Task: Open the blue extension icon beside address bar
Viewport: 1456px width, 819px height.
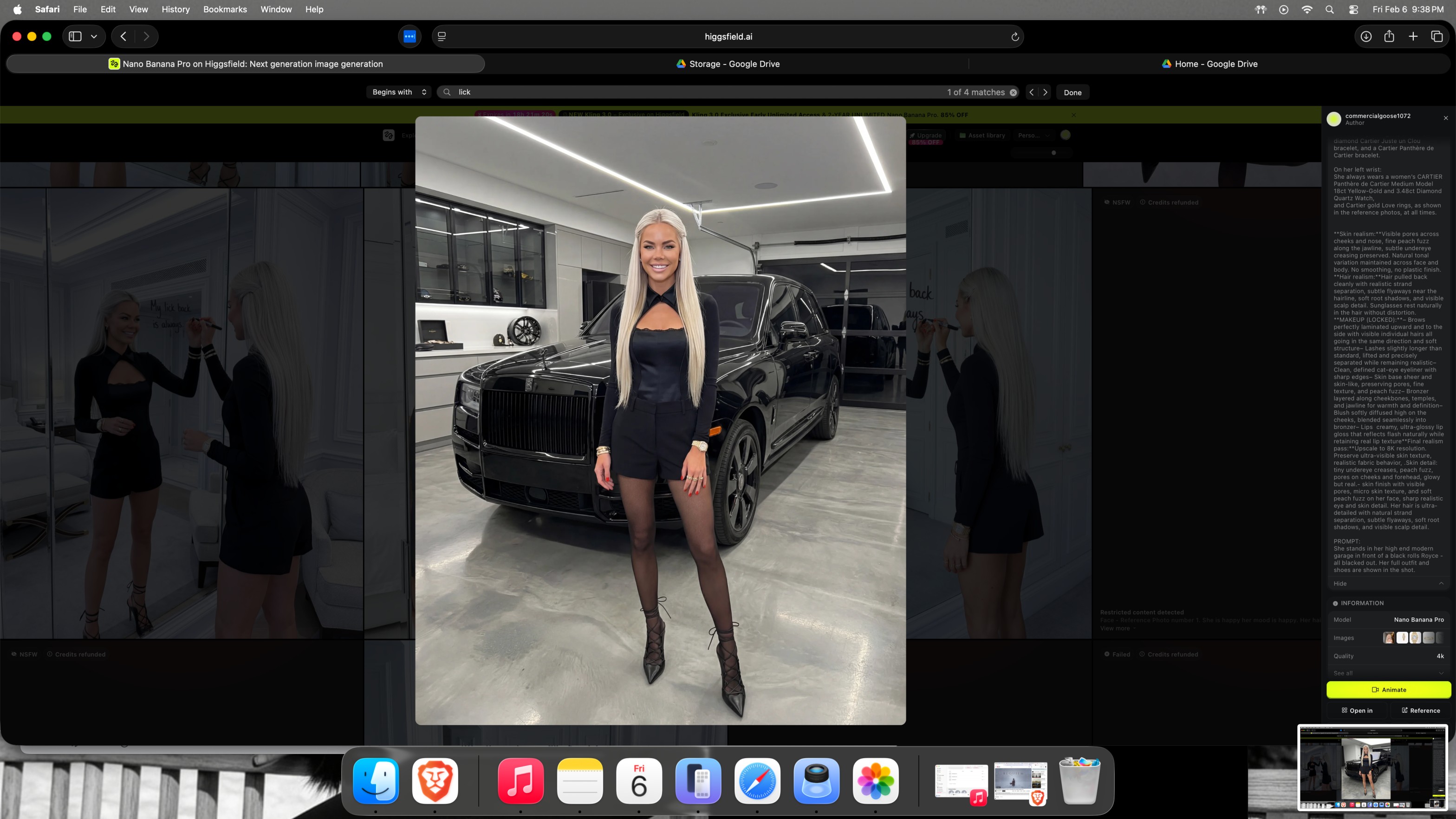Action: point(409,36)
